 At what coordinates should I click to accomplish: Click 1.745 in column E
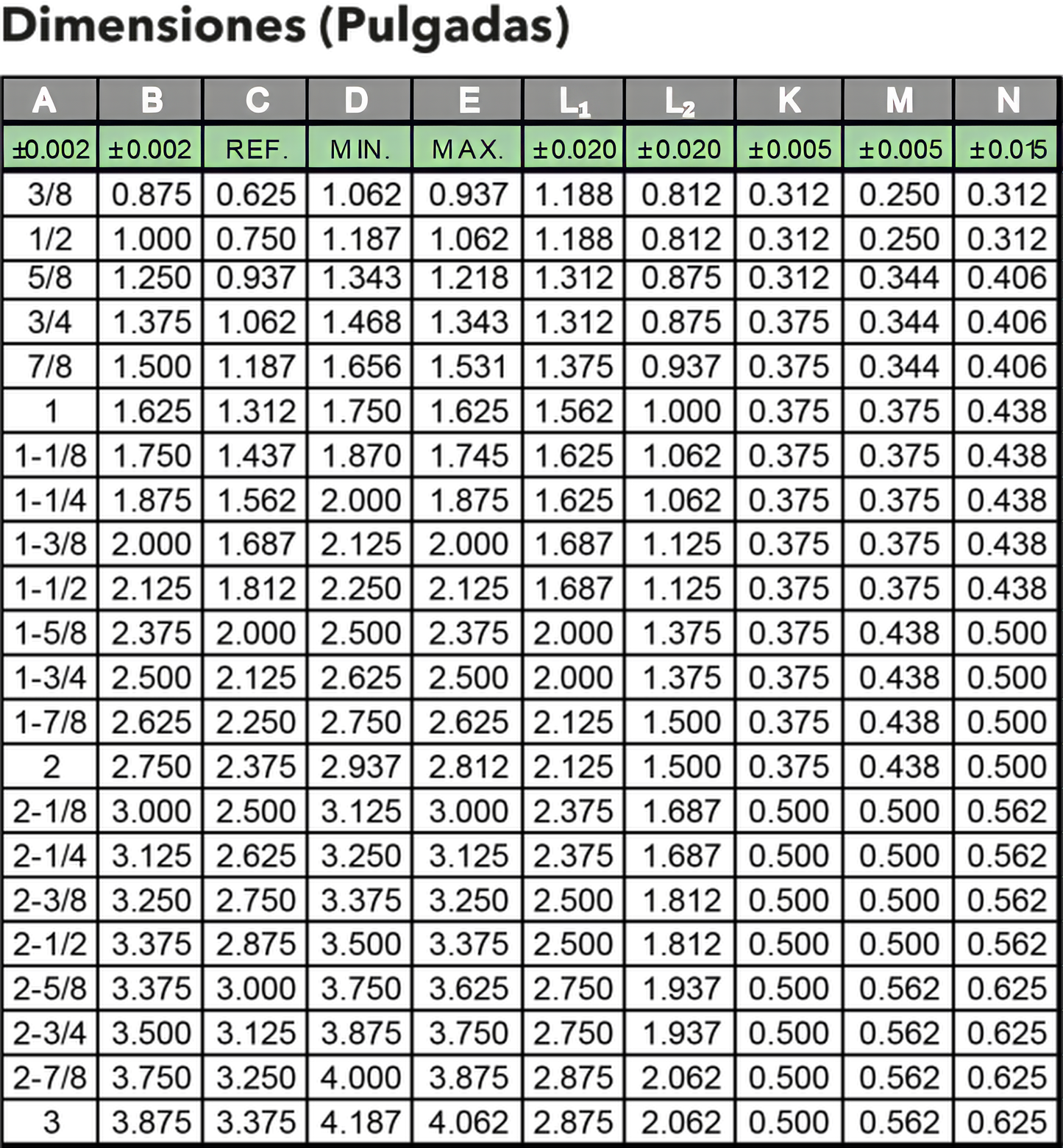point(469,456)
